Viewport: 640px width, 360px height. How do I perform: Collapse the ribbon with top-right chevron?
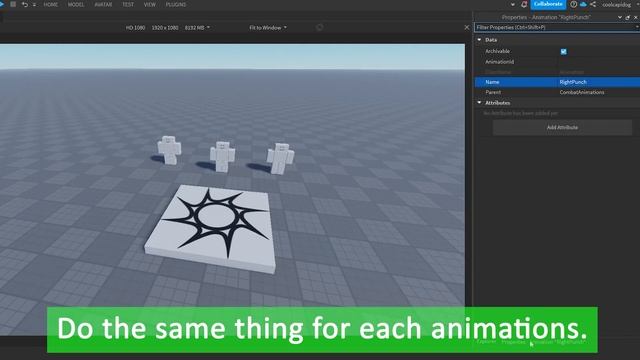[x=513, y=4]
